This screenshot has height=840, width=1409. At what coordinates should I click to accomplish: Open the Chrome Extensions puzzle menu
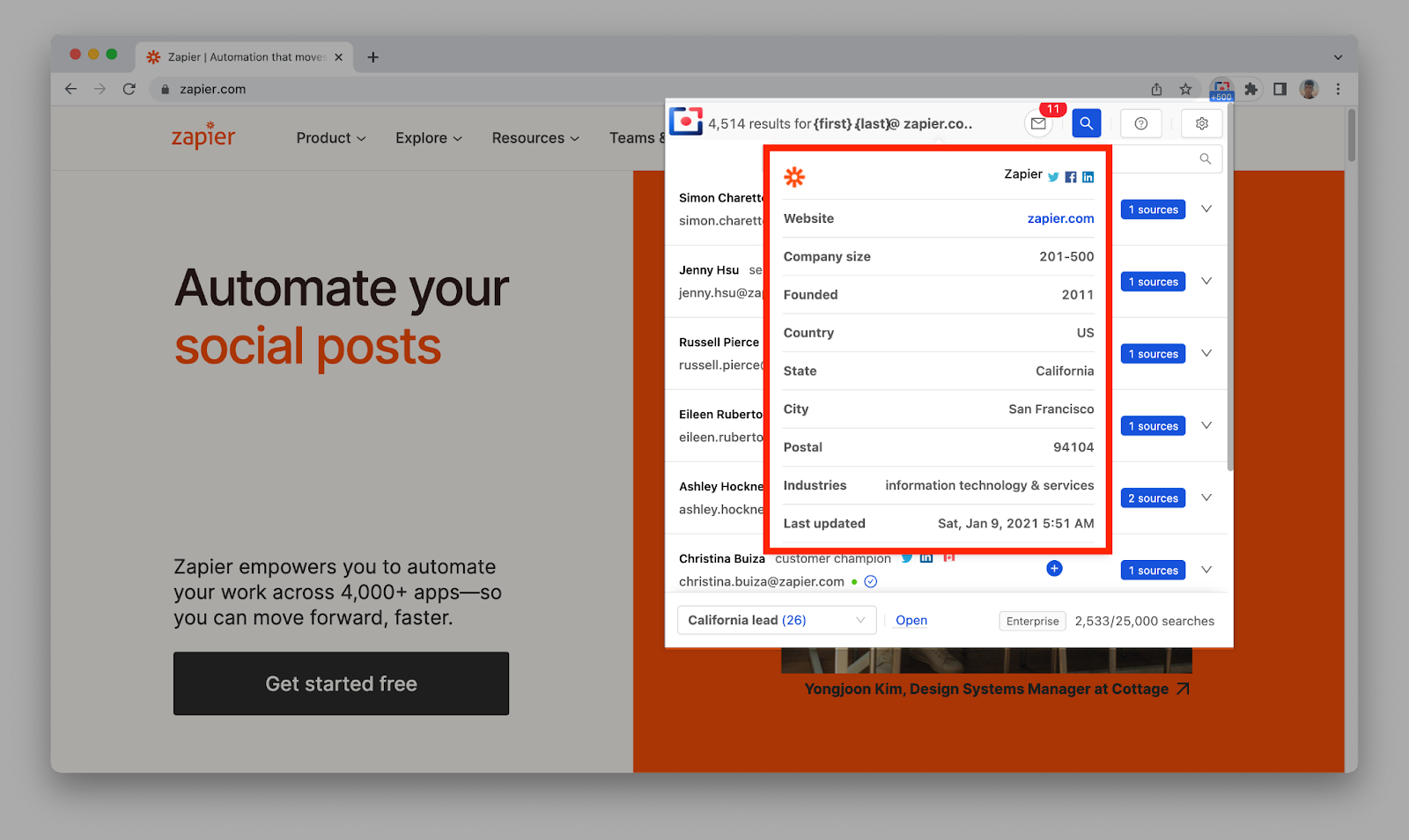(x=1250, y=89)
